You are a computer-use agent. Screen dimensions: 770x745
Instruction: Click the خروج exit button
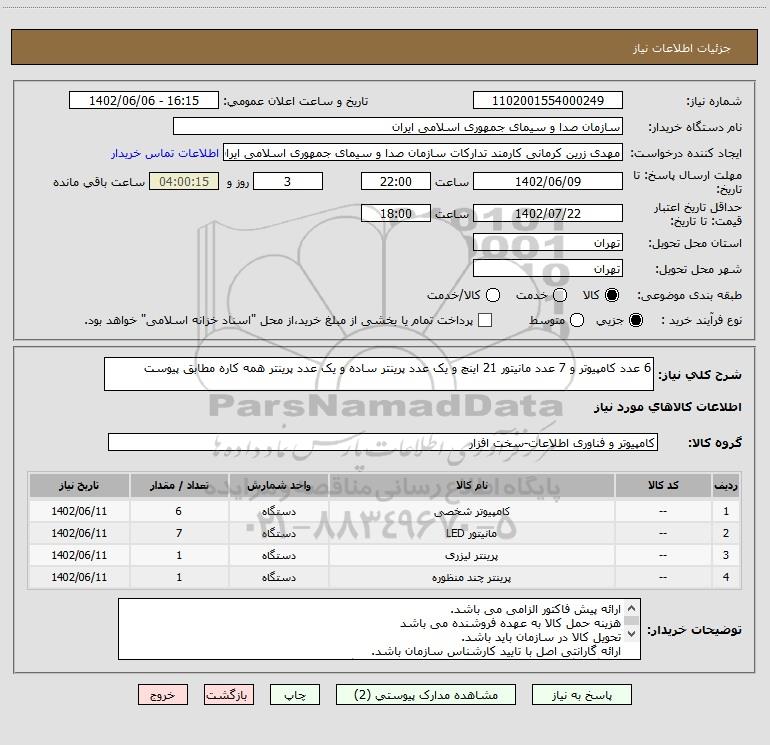[x=163, y=695]
